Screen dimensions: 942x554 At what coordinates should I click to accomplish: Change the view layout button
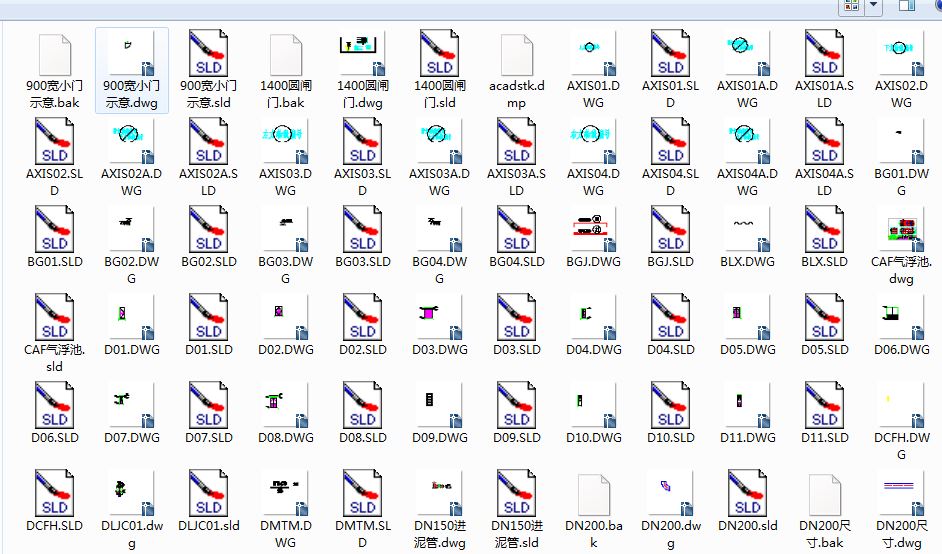[852, 6]
